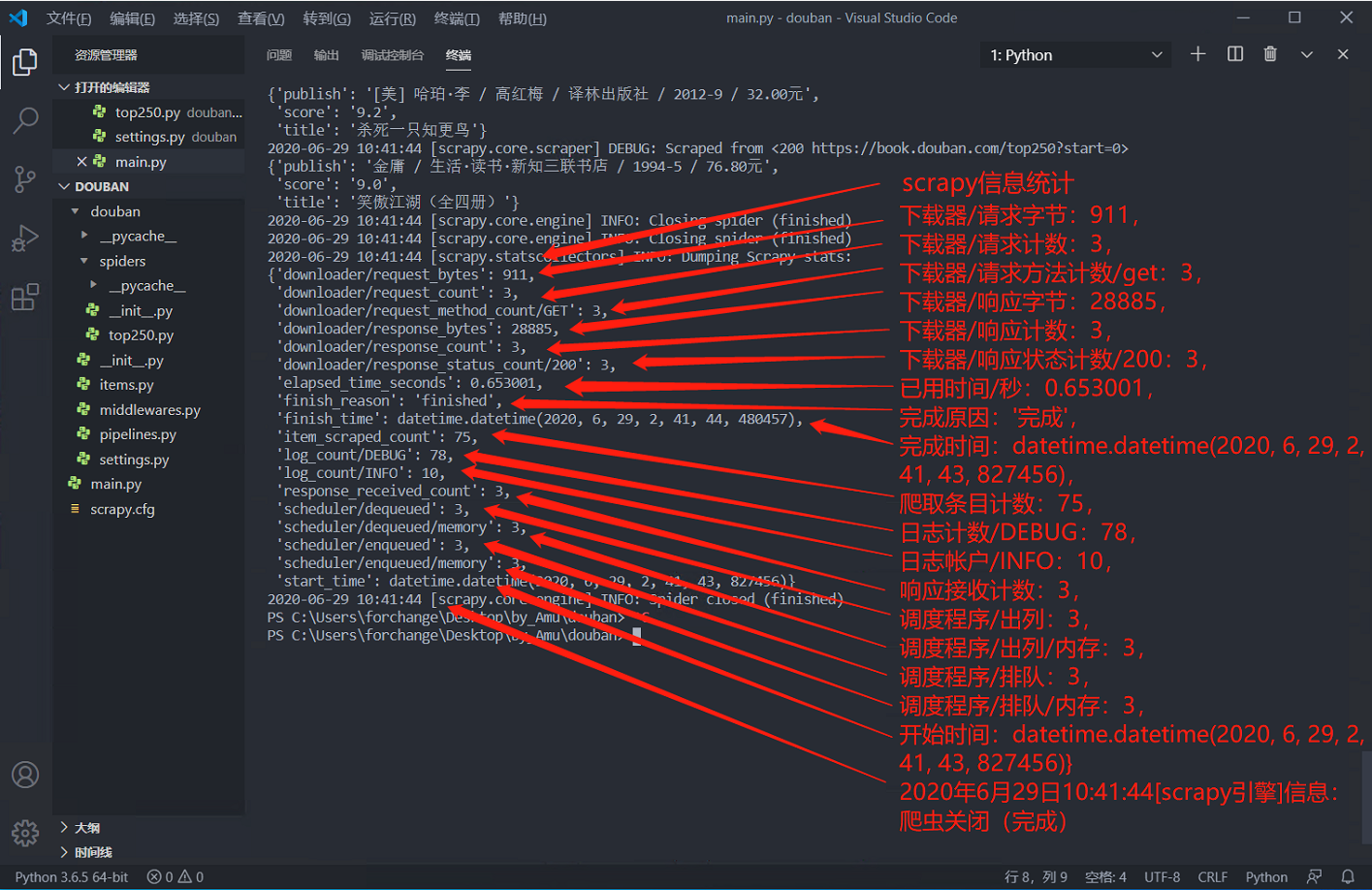Open the 选择(S) menu

point(197,18)
